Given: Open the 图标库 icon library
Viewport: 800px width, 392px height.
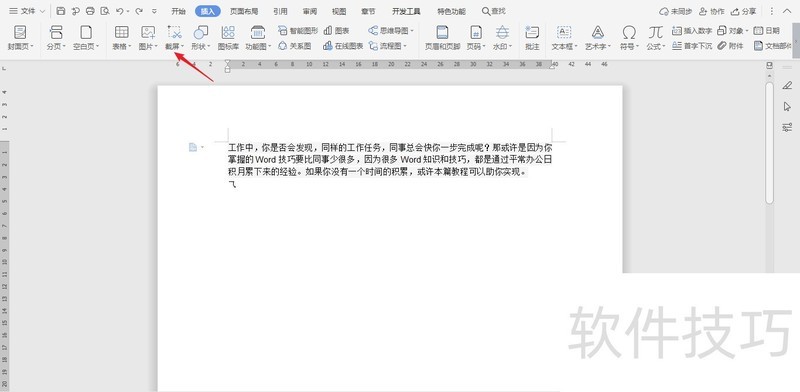Looking at the screenshot, I should [x=228, y=38].
